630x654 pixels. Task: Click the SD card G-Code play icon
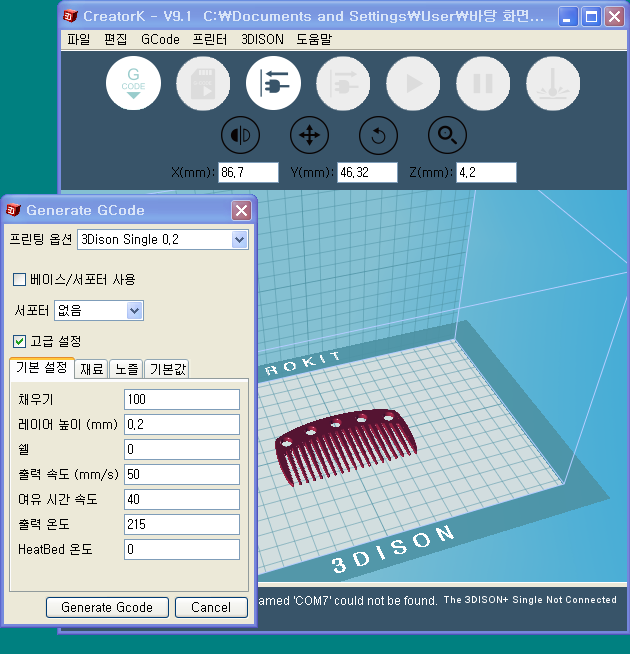click(203, 83)
